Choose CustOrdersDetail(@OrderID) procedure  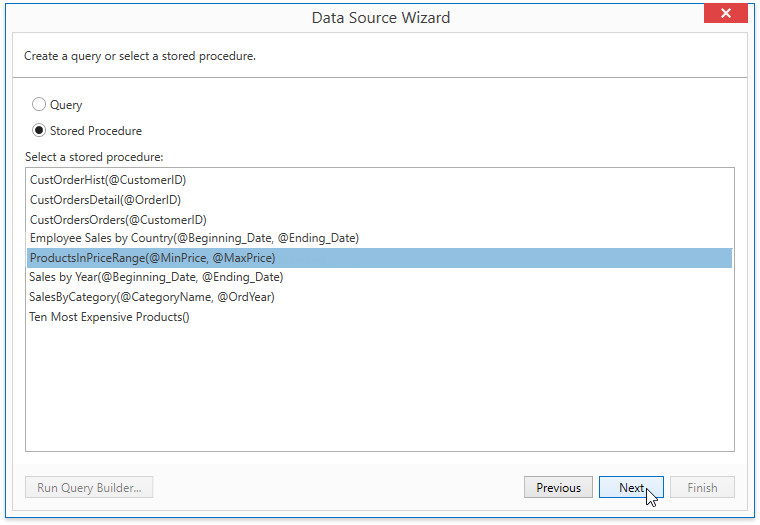[x=380, y=200]
